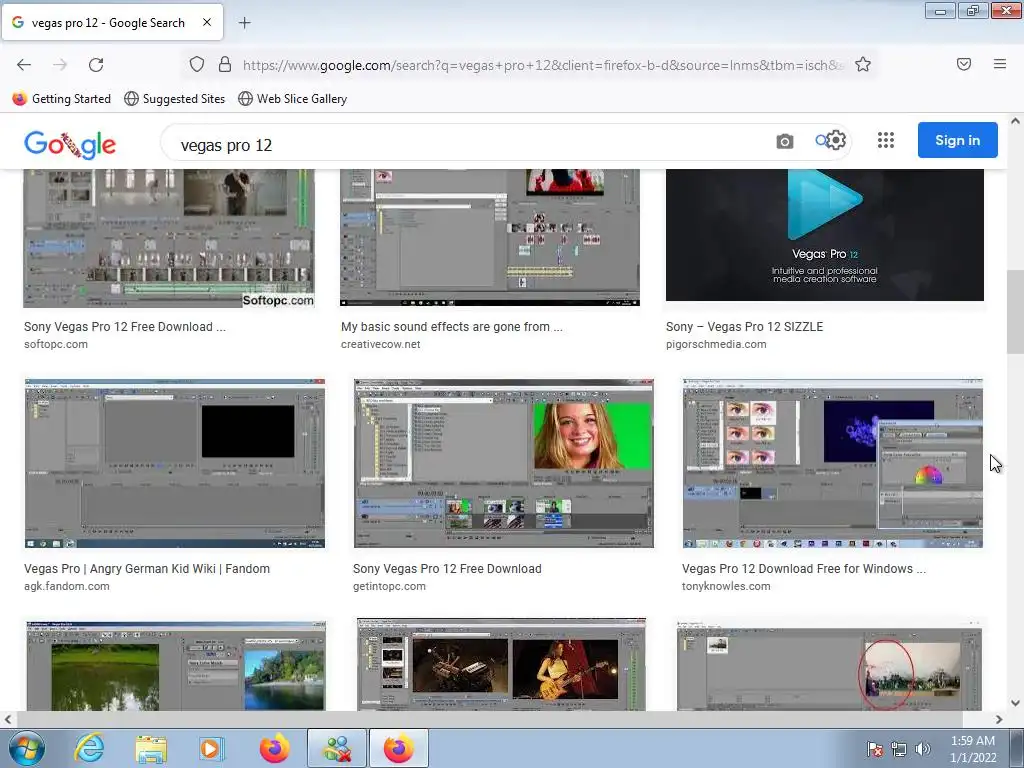The width and height of the screenshot is (1024, 768).
Task: Open Google settings gear icon
Action: 835,140
